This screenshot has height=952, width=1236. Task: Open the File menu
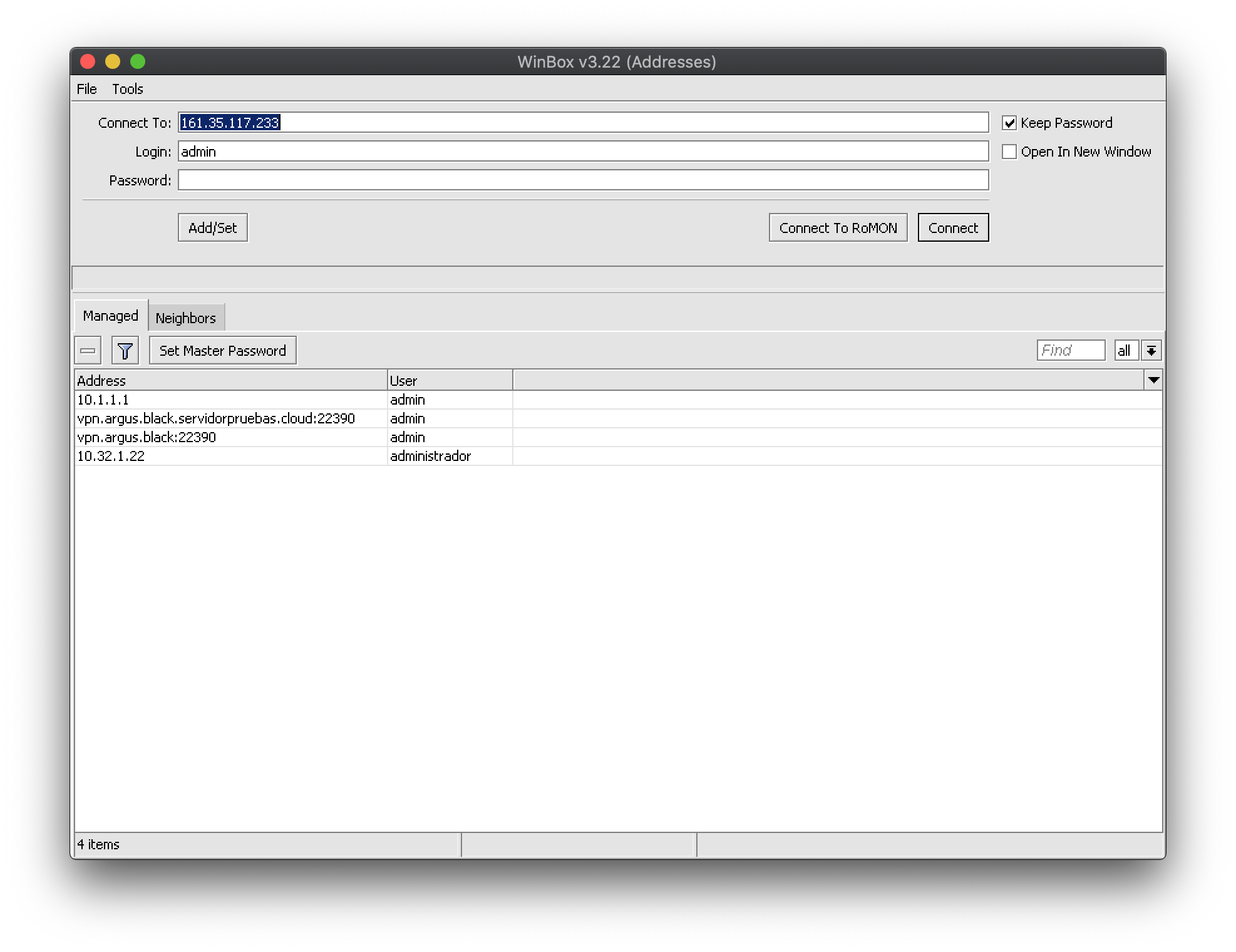86,89
